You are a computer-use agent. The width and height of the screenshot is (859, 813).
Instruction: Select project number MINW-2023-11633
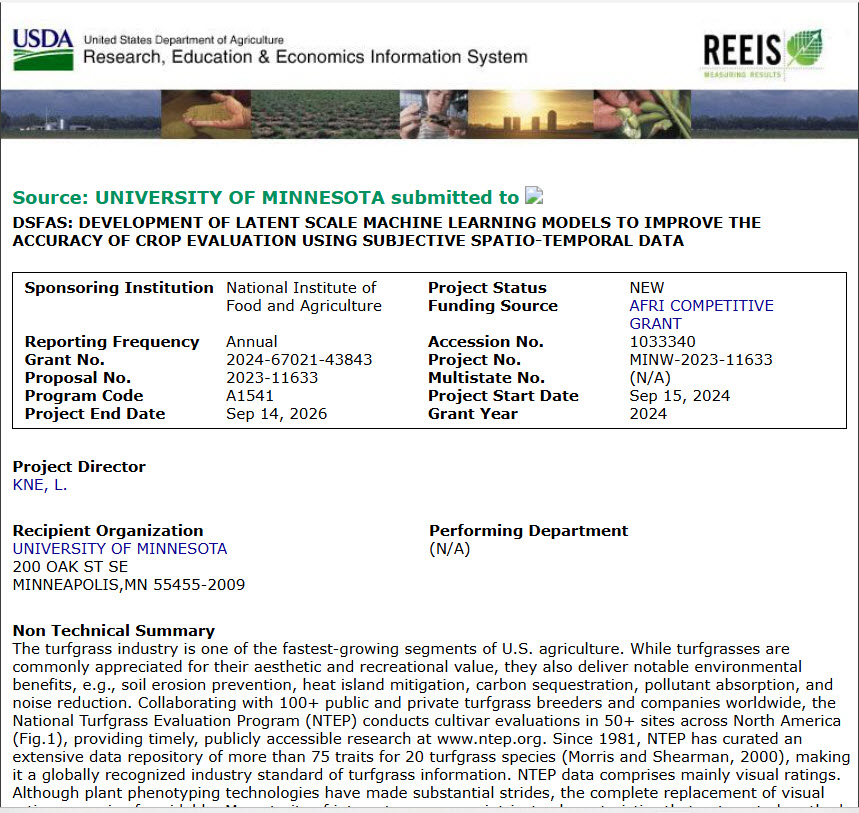pyautogui.click(x=701, y=360)
